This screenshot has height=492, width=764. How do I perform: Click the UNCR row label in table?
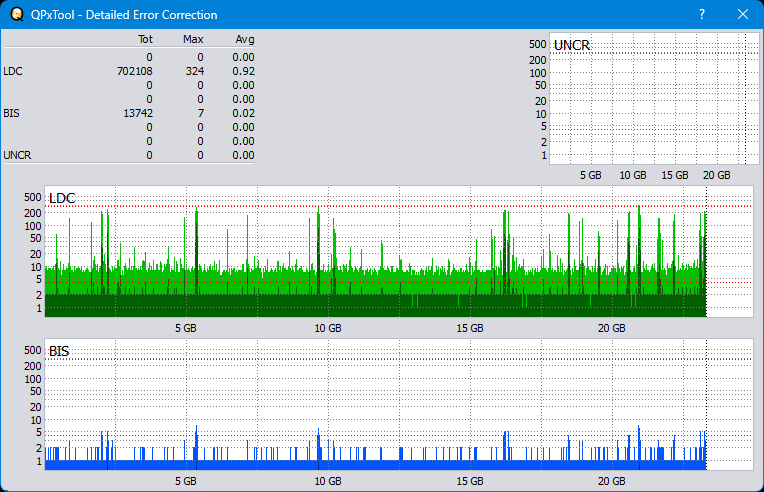click(x=17, y=155)
